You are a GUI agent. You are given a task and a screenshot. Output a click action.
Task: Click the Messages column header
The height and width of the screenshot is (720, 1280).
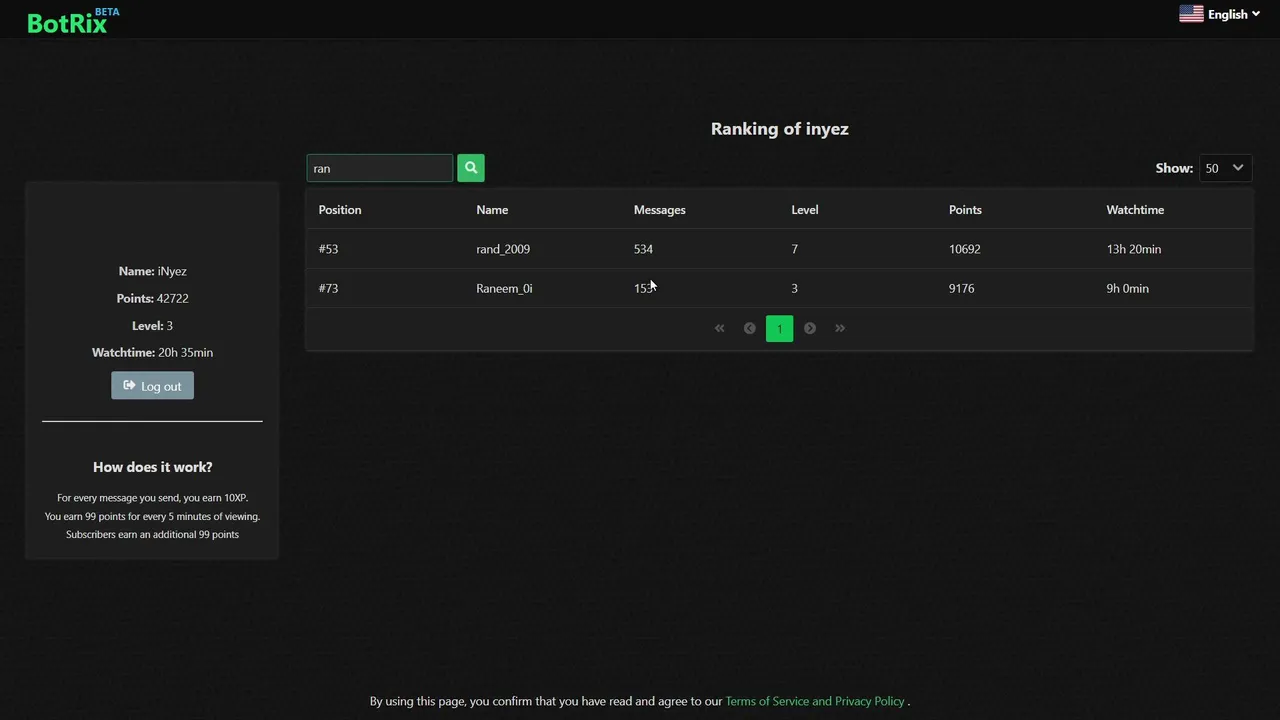(x=660, y=210)
